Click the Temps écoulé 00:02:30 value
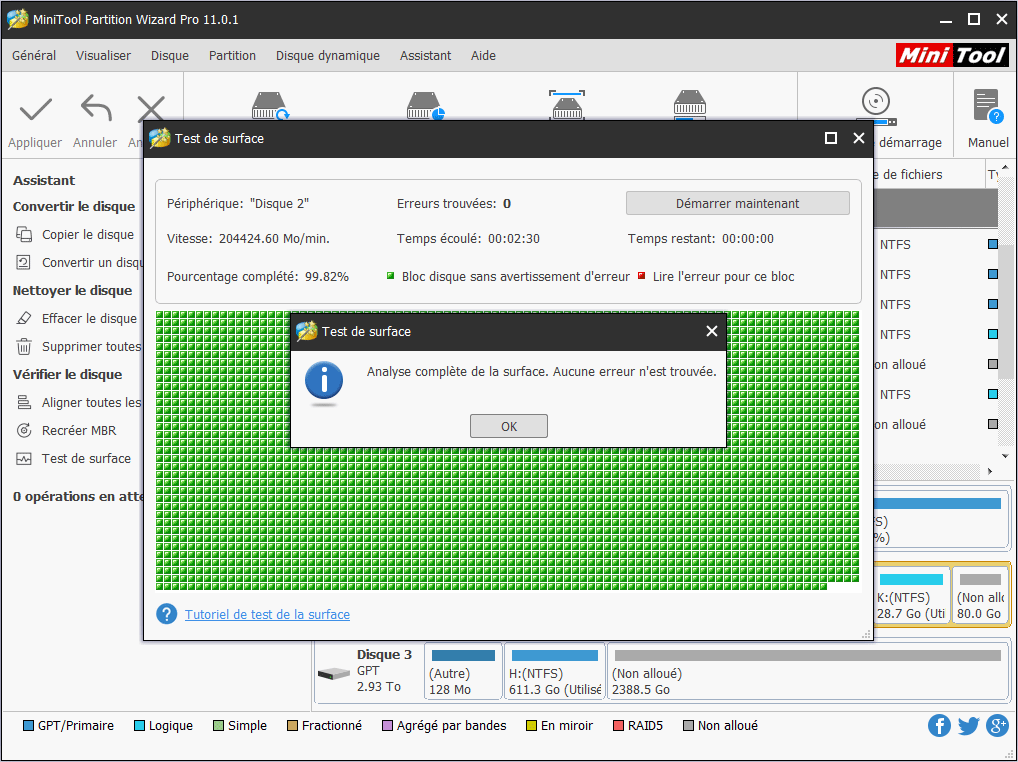The height and width of the screenshot is (762, 1018). click(x=514, y=239)
